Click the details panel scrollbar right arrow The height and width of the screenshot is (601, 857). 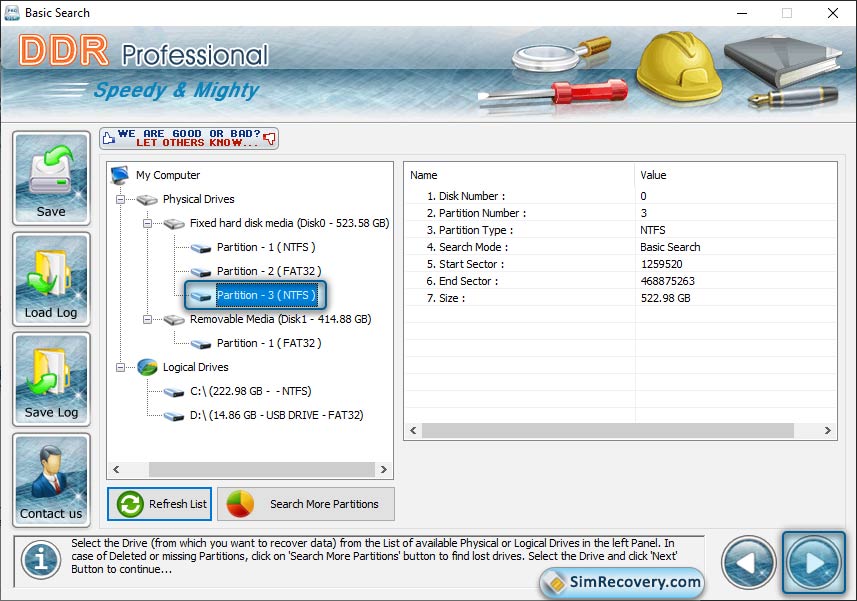tap(827, 431)
